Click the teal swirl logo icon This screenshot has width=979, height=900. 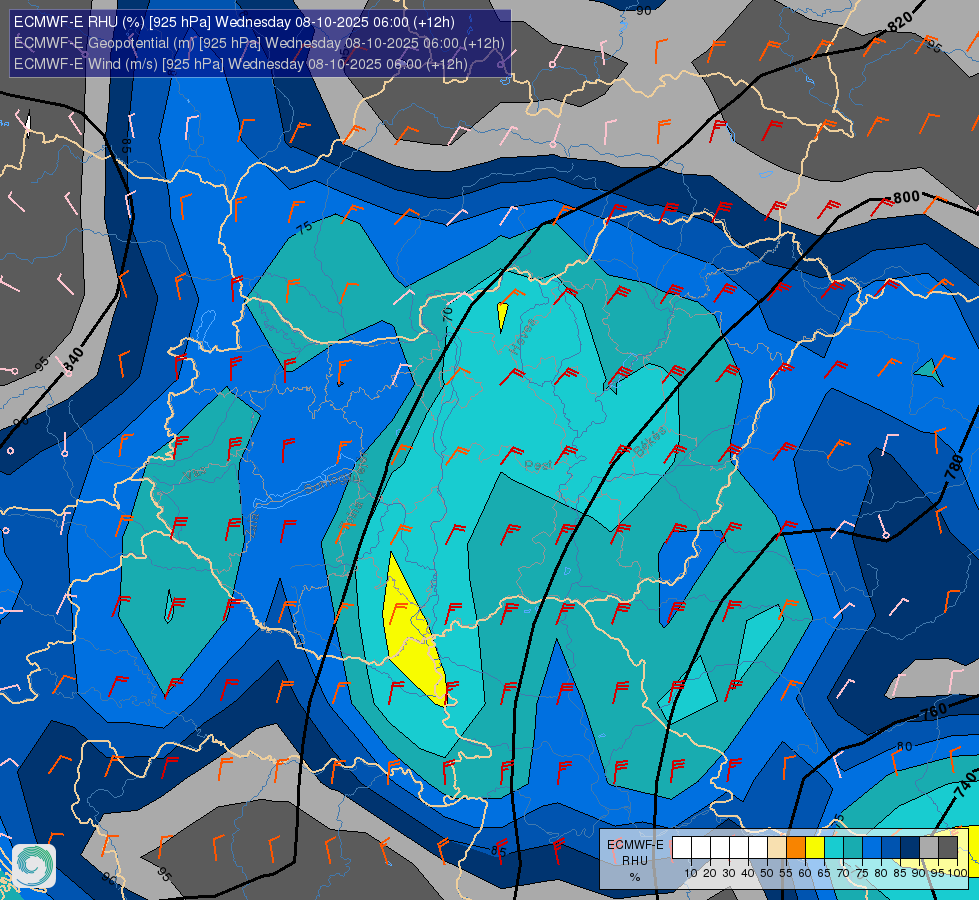[x=34, y=866]
